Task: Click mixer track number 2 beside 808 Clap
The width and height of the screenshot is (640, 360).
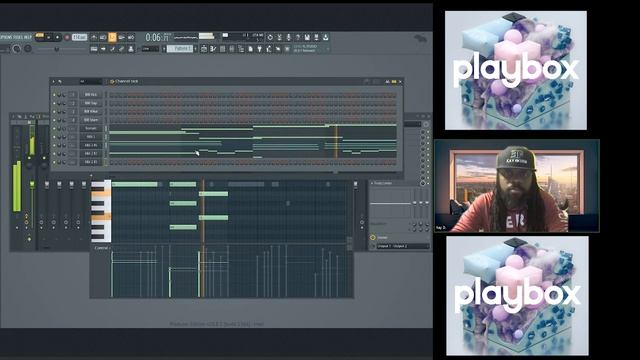Action: 73,103
